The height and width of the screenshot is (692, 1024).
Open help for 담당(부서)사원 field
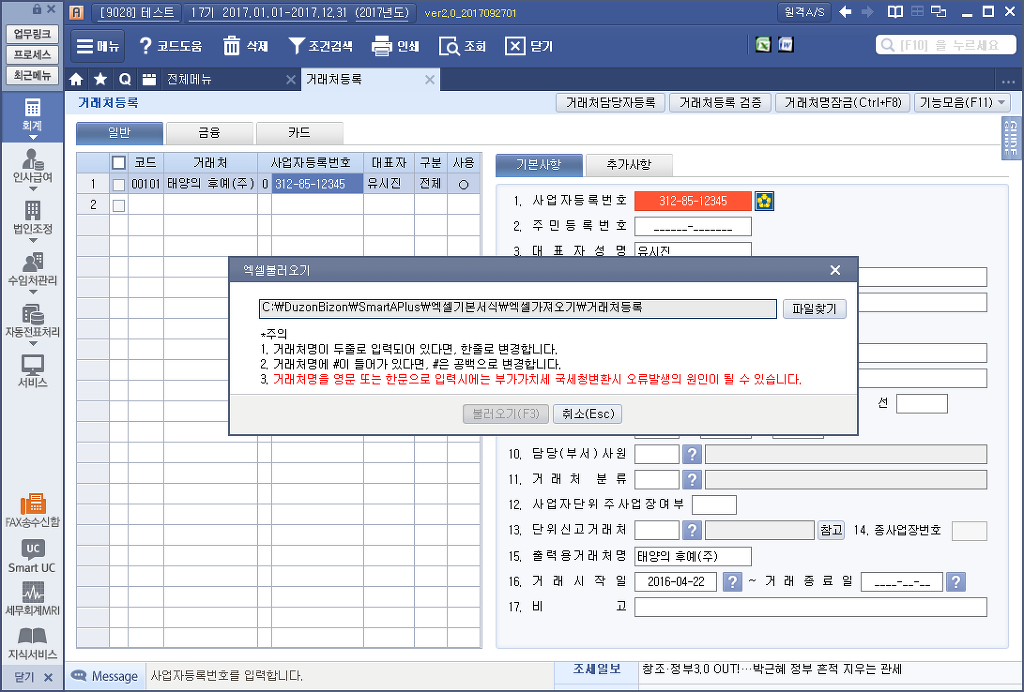(692, 454)
